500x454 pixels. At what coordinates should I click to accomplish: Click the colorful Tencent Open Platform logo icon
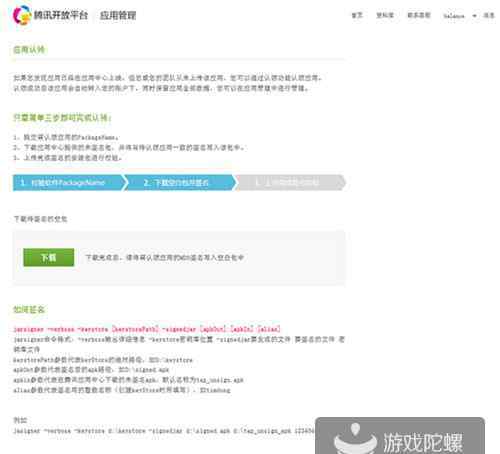(x=22, y=15)
